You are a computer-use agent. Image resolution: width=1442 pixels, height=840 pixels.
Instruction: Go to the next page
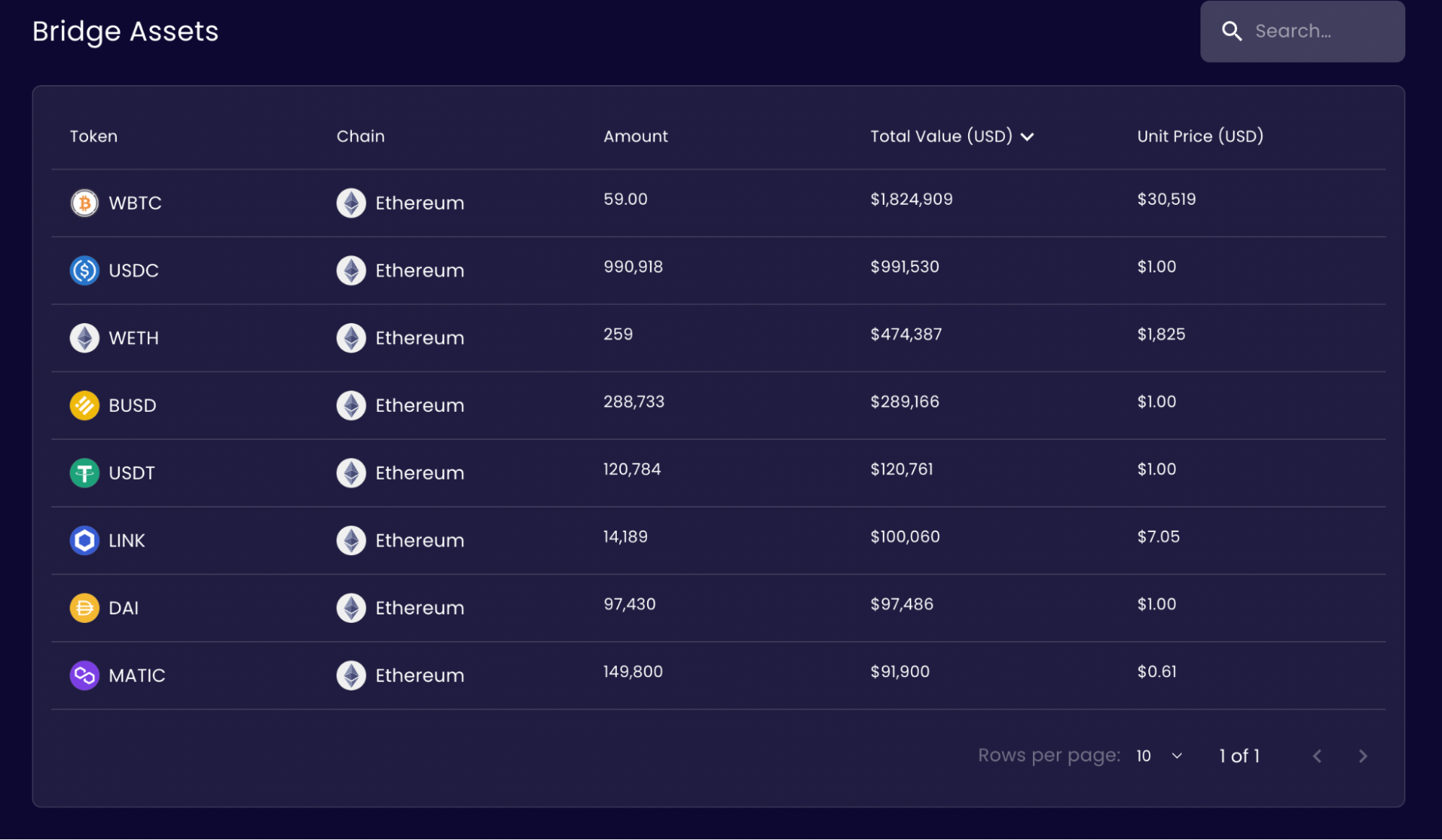[x=1363, y=756]
